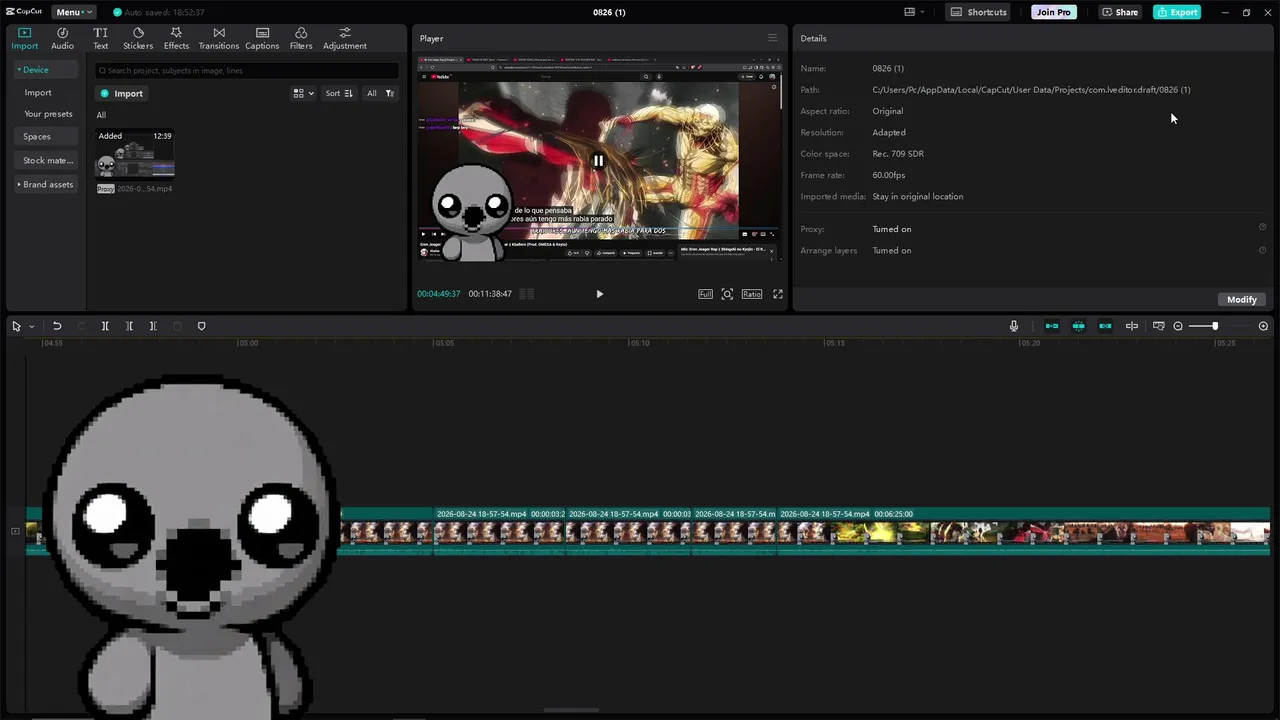Split the clip at the playhead
The image size is (1280, 720).
pyautogui.click(x=105, y=326)
